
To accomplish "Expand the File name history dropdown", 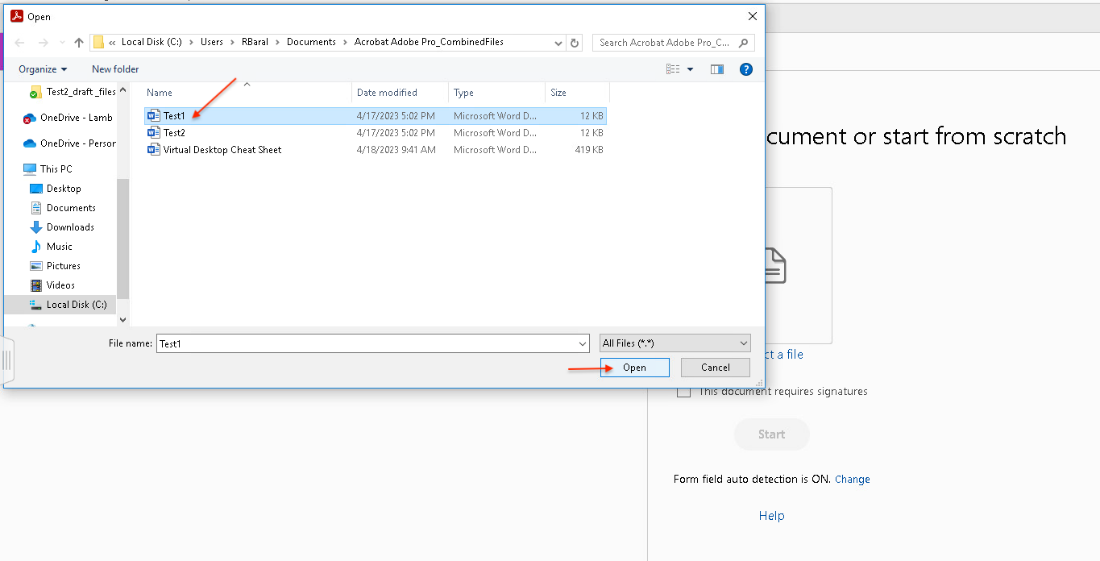I will [x=583, y=343].
